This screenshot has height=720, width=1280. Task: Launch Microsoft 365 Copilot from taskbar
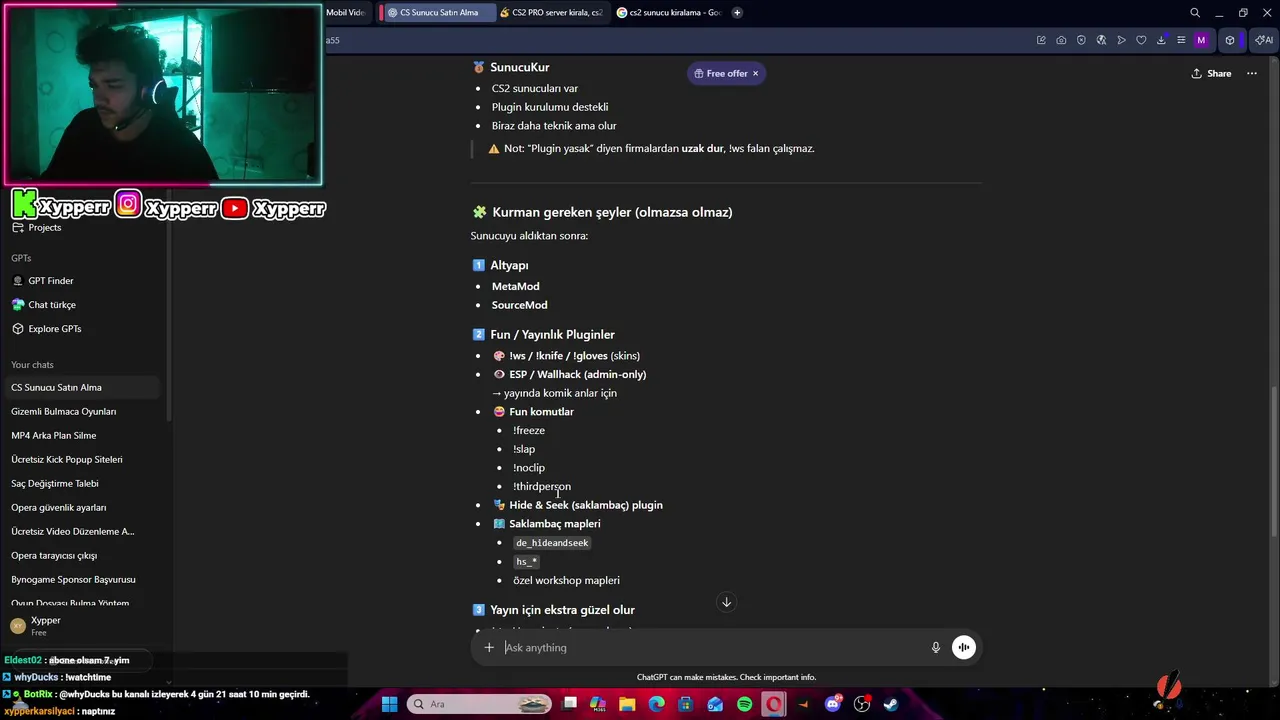pyautogui.click(x=598, y=704)
